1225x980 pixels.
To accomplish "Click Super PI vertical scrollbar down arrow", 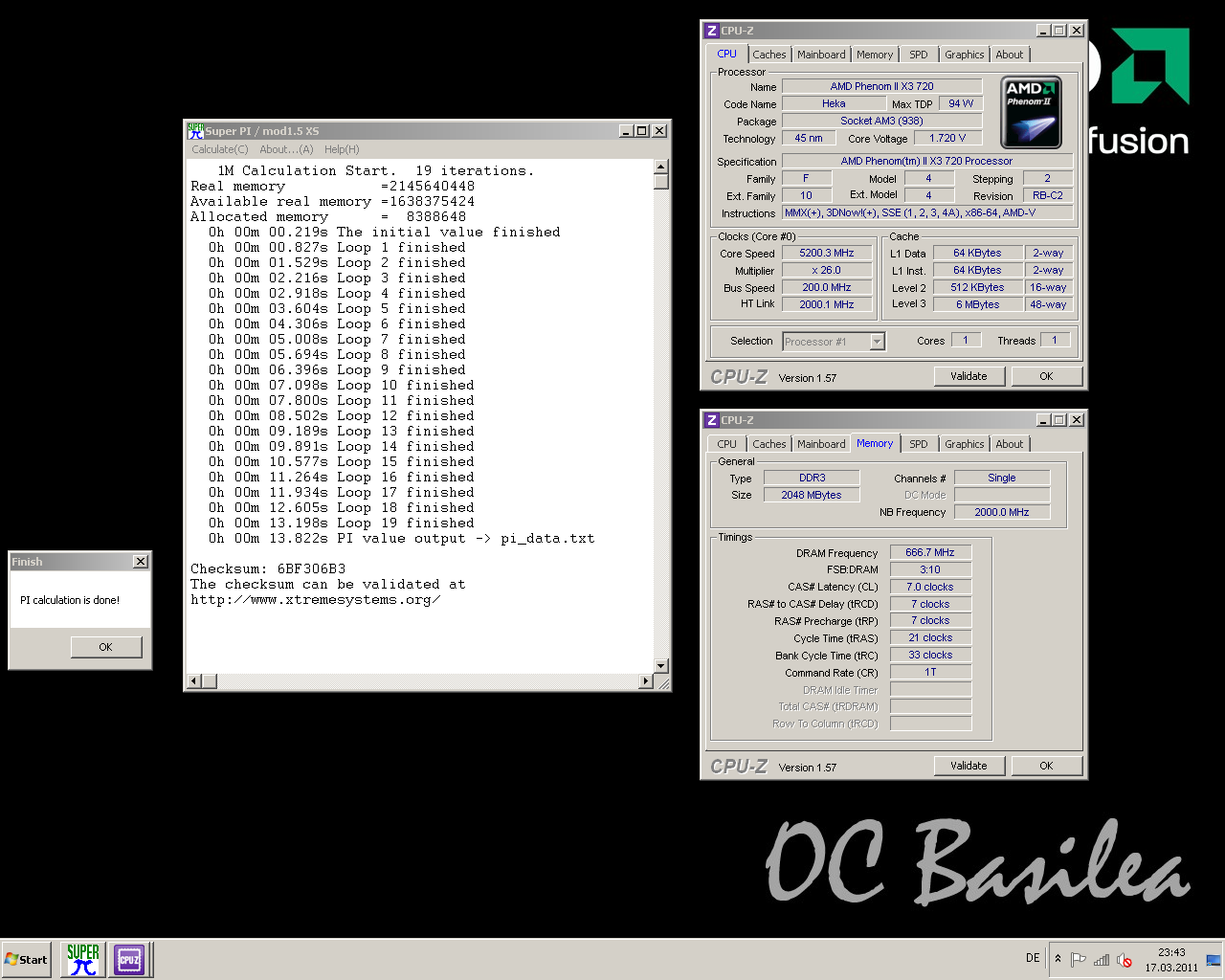I will pyautogui.click(x=660, y=666).
